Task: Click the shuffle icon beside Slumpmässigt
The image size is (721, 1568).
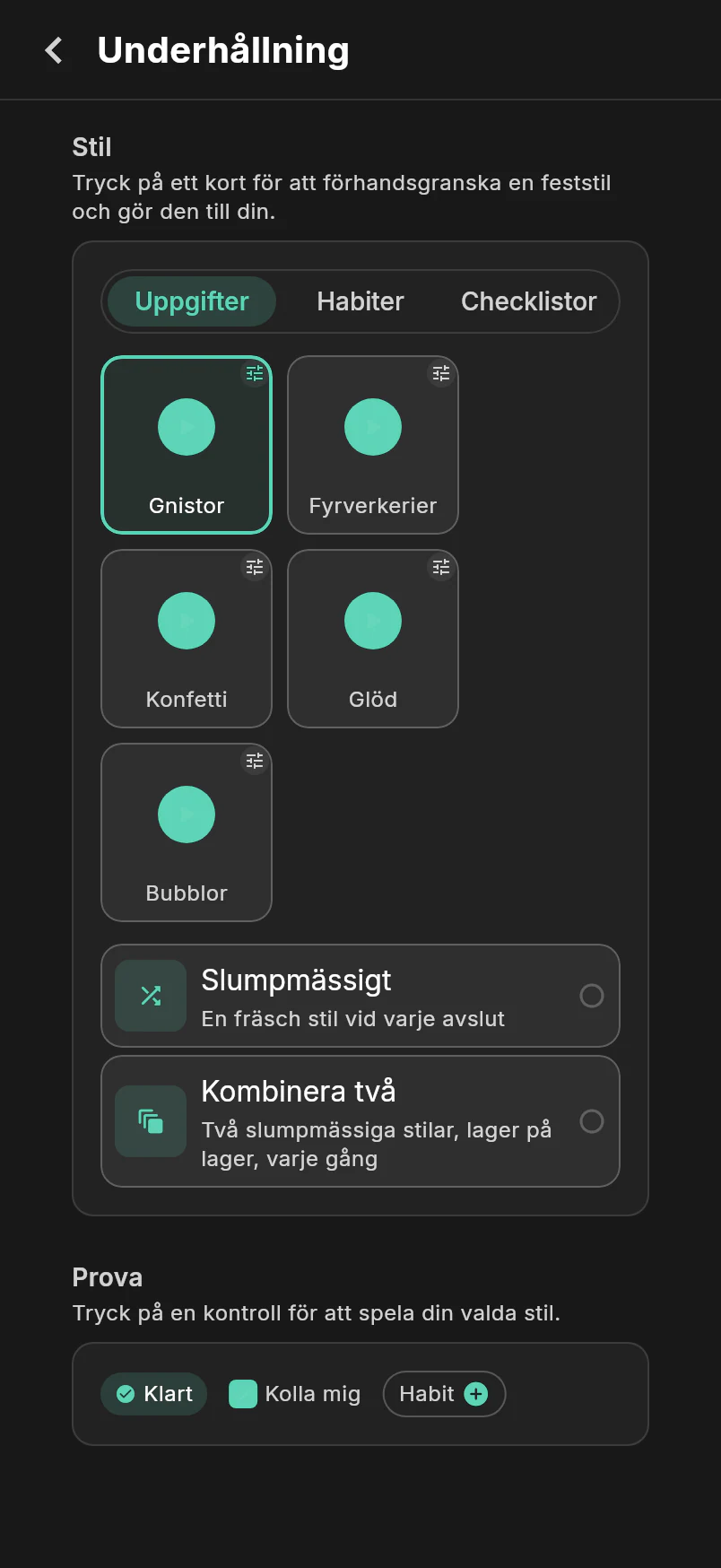Action: pyautogui.click(x=151, y=996)
